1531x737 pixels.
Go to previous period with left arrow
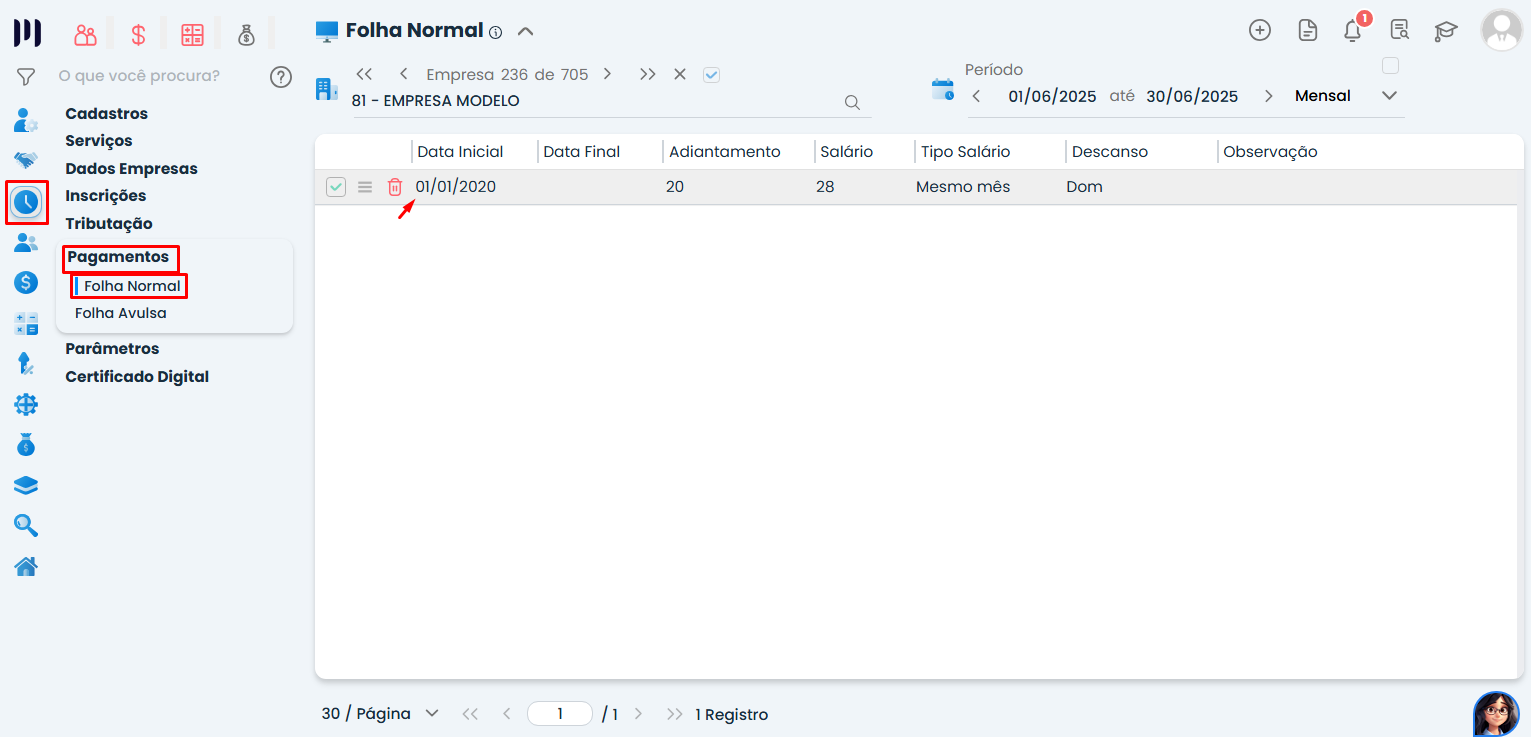coord(976,96)
